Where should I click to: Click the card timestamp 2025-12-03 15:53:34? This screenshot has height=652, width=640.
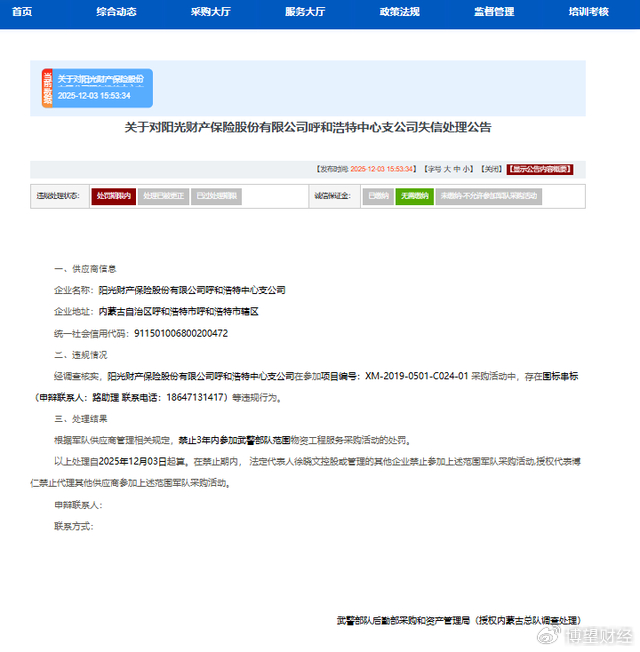(94, 96)
